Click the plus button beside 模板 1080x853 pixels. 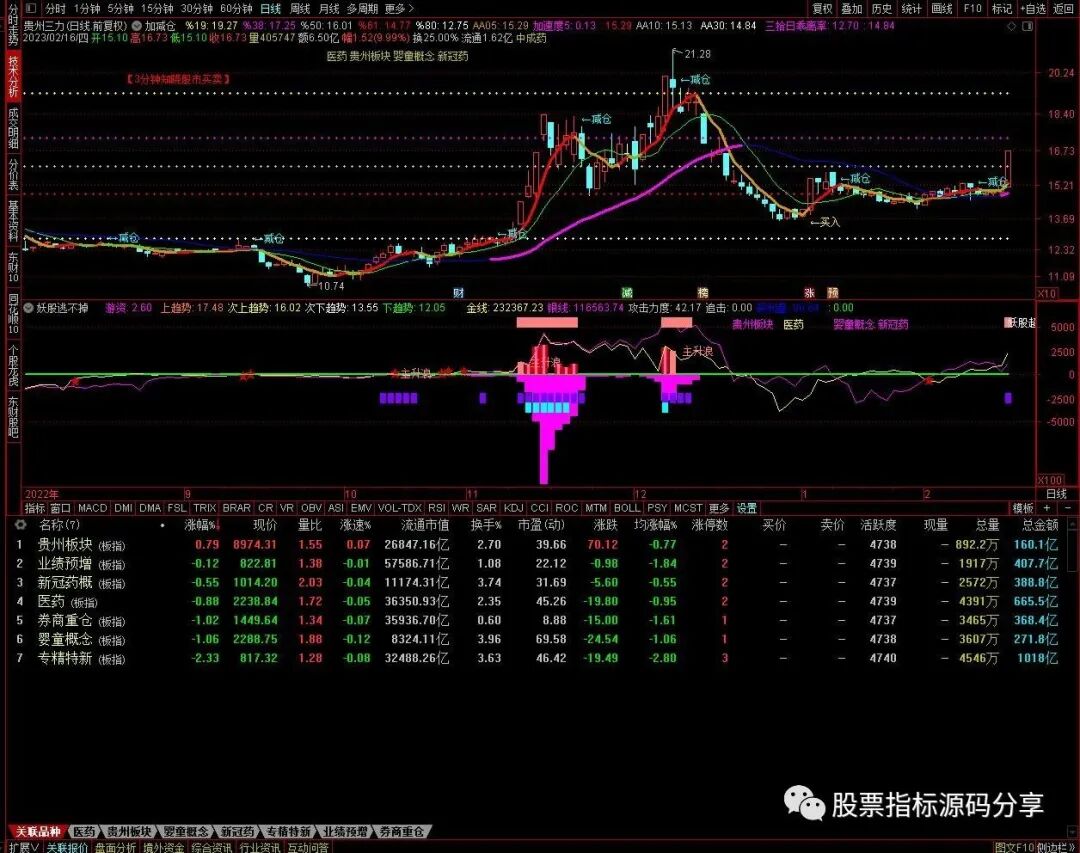pos(1046,508)
